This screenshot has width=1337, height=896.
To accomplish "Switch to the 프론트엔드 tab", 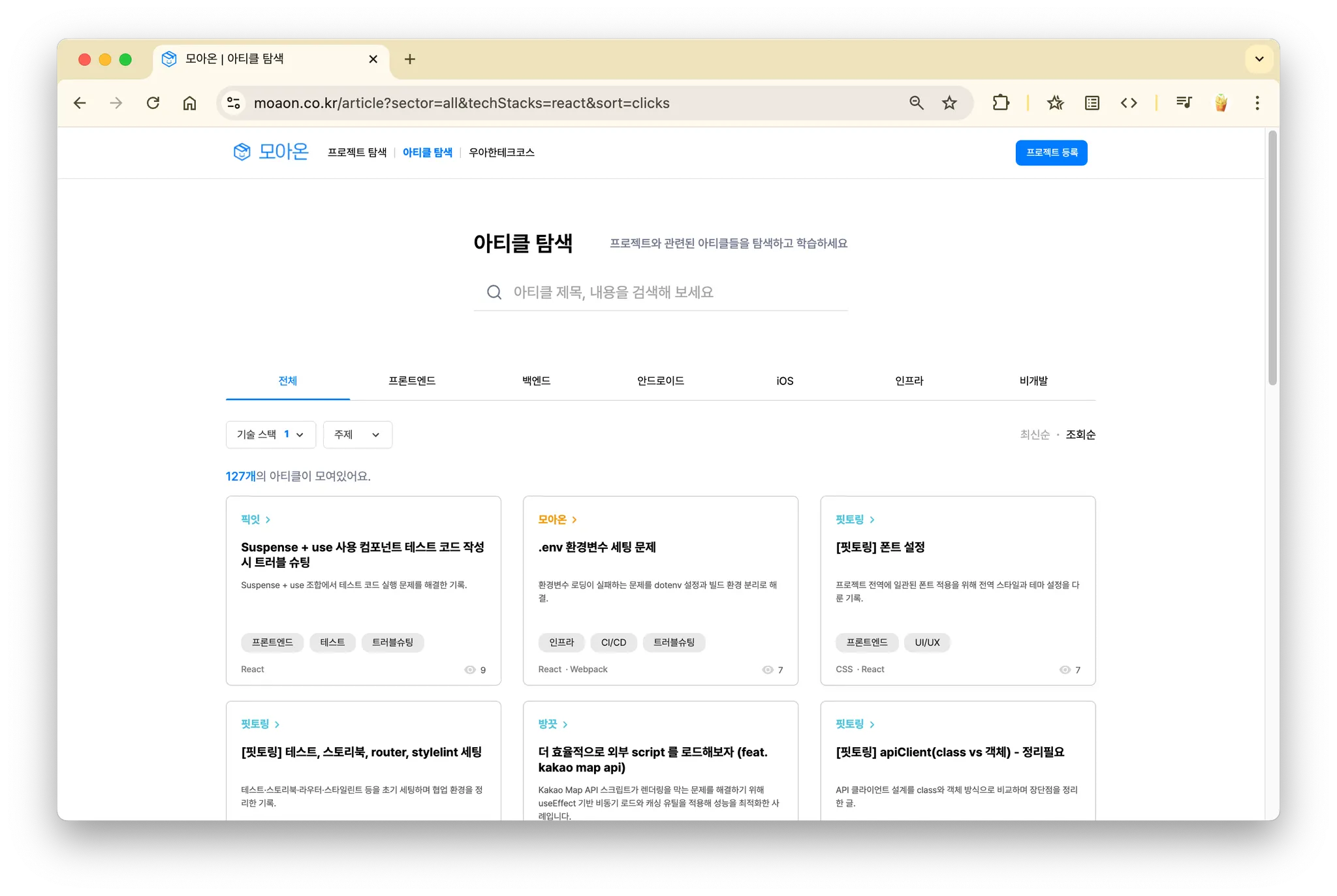I will [x=412, y=381].
